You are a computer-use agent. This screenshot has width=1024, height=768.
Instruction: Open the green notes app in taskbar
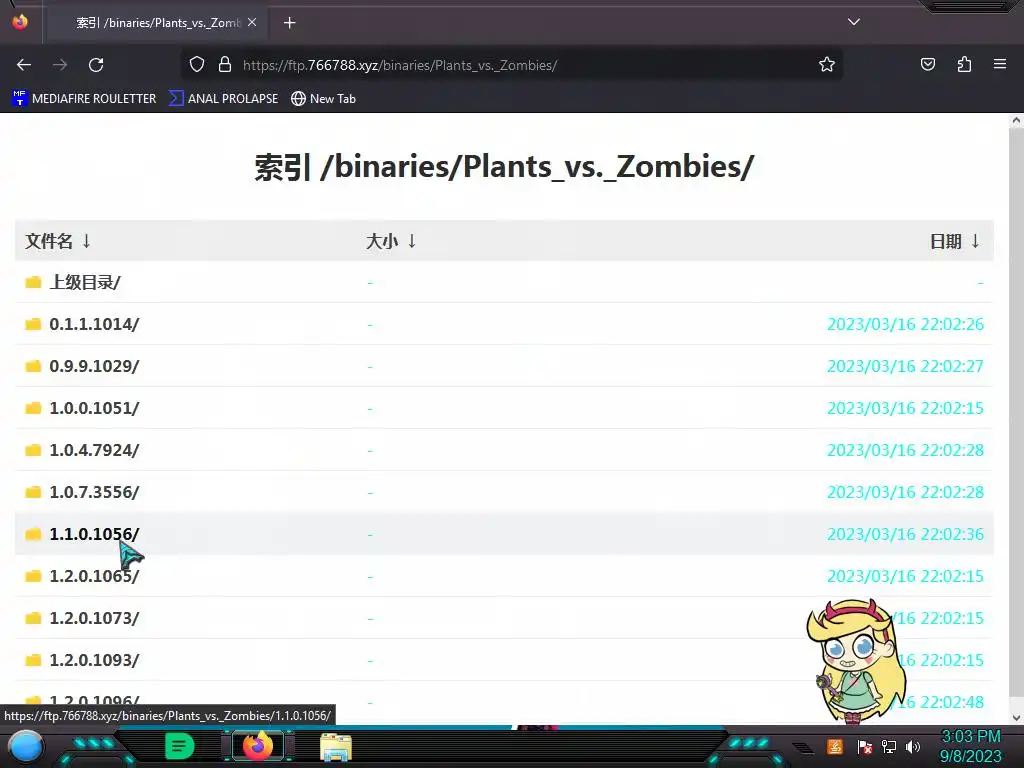179,746
